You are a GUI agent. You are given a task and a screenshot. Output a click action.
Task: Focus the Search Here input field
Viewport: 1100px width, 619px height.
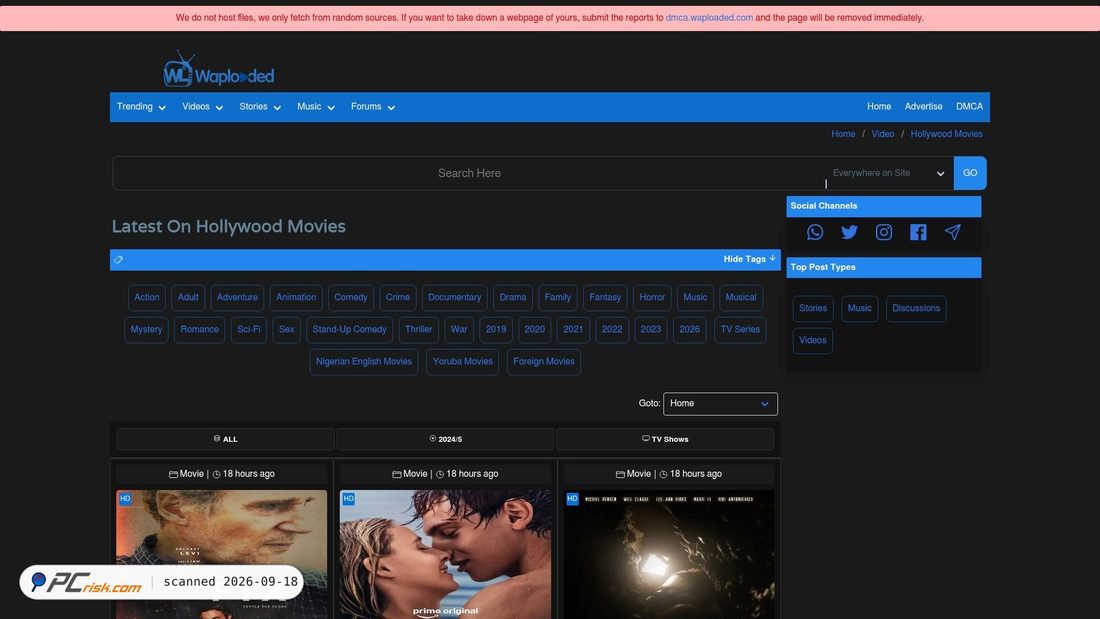click(x=469, y=173)
